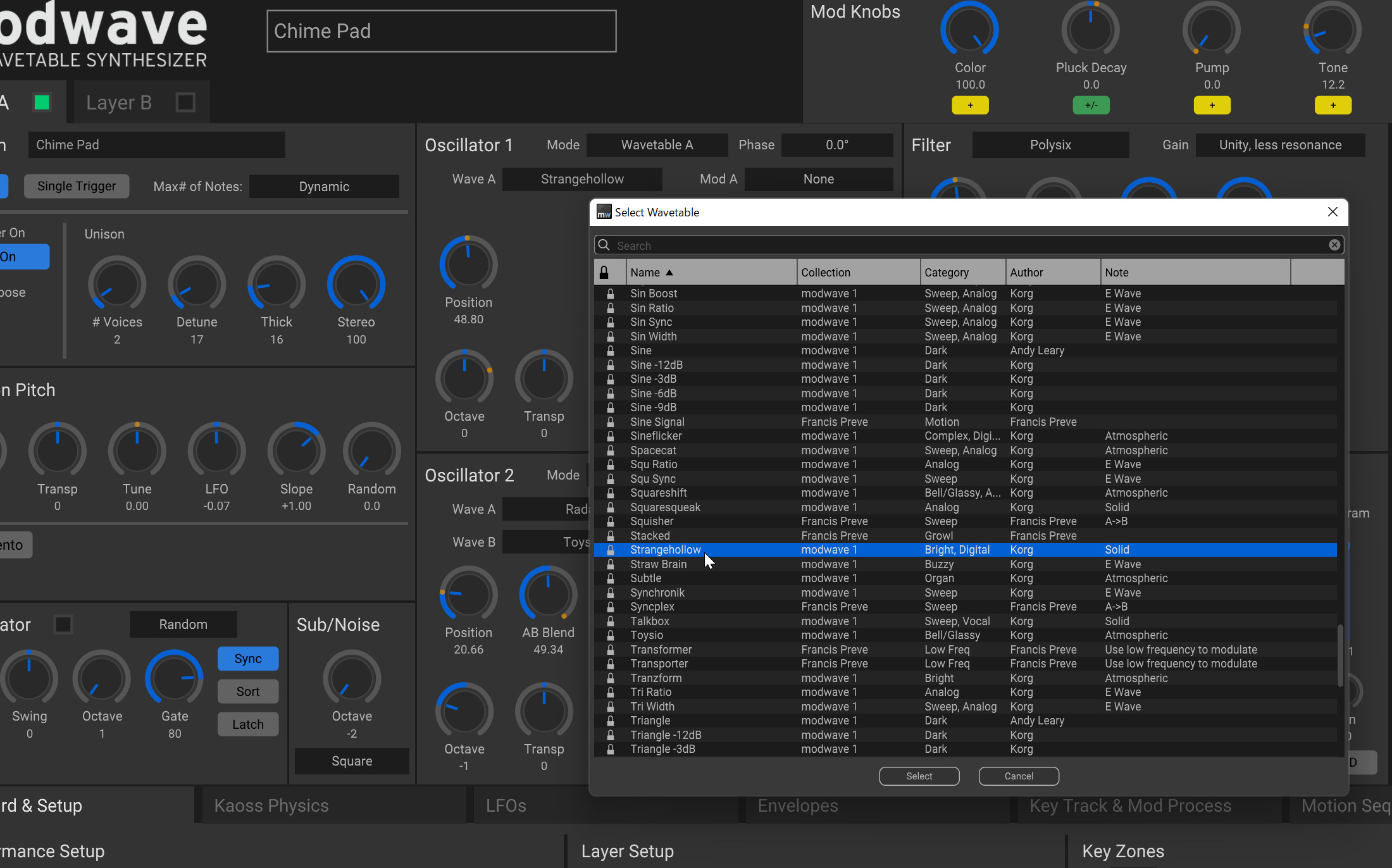Click the Sub/Noise Octave knob
Viewport: 1392px width, 868px height.
[x=352, y=679]
